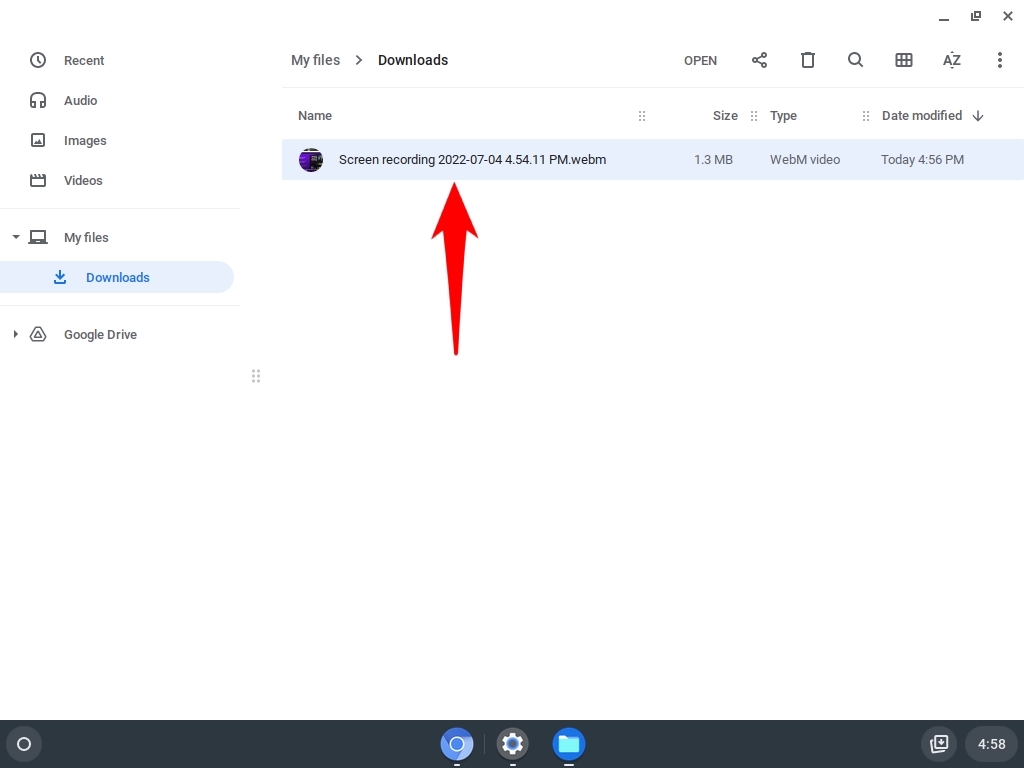The height and width of the screenshot is (768, 1024).
Task: Toggle Date modified sort direction arrow
Action: click(x=978, y=115)
